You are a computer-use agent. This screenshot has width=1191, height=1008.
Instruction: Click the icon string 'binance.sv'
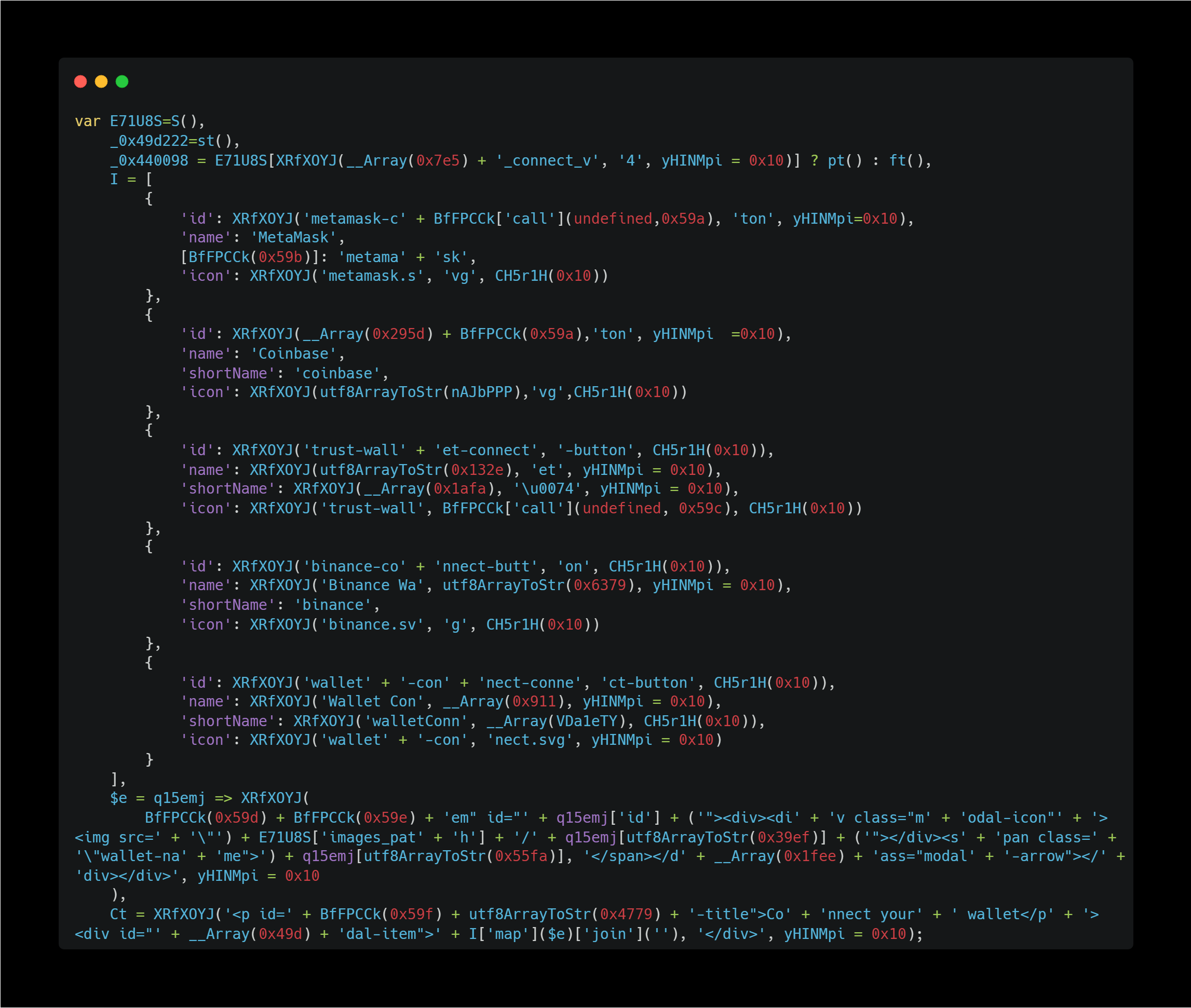pyautogui.click(x=373, y=624)
